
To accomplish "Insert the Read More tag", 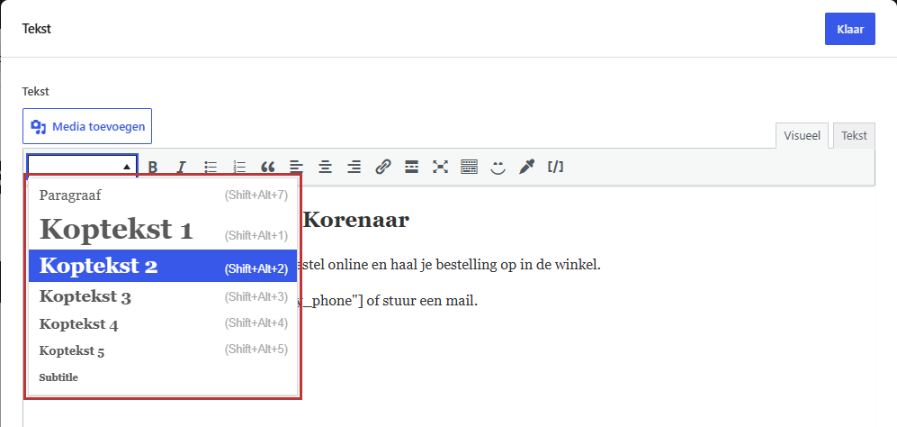I will (x=411, y=167).
